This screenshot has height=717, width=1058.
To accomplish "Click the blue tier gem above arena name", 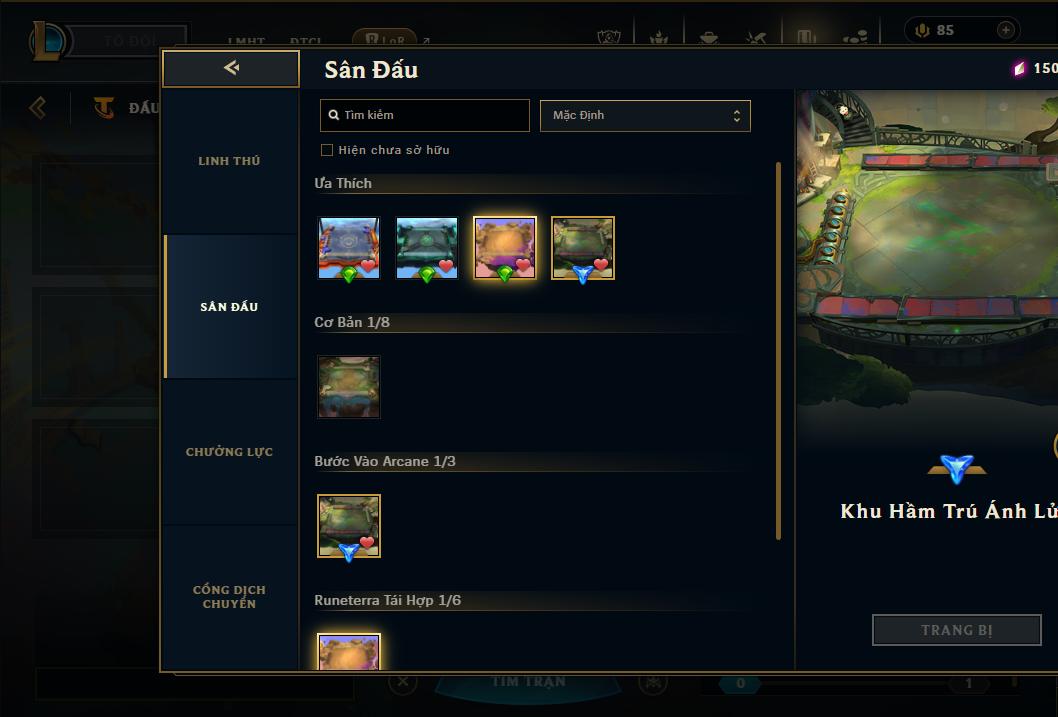I will pyautogui.click(x=957, y=469).
